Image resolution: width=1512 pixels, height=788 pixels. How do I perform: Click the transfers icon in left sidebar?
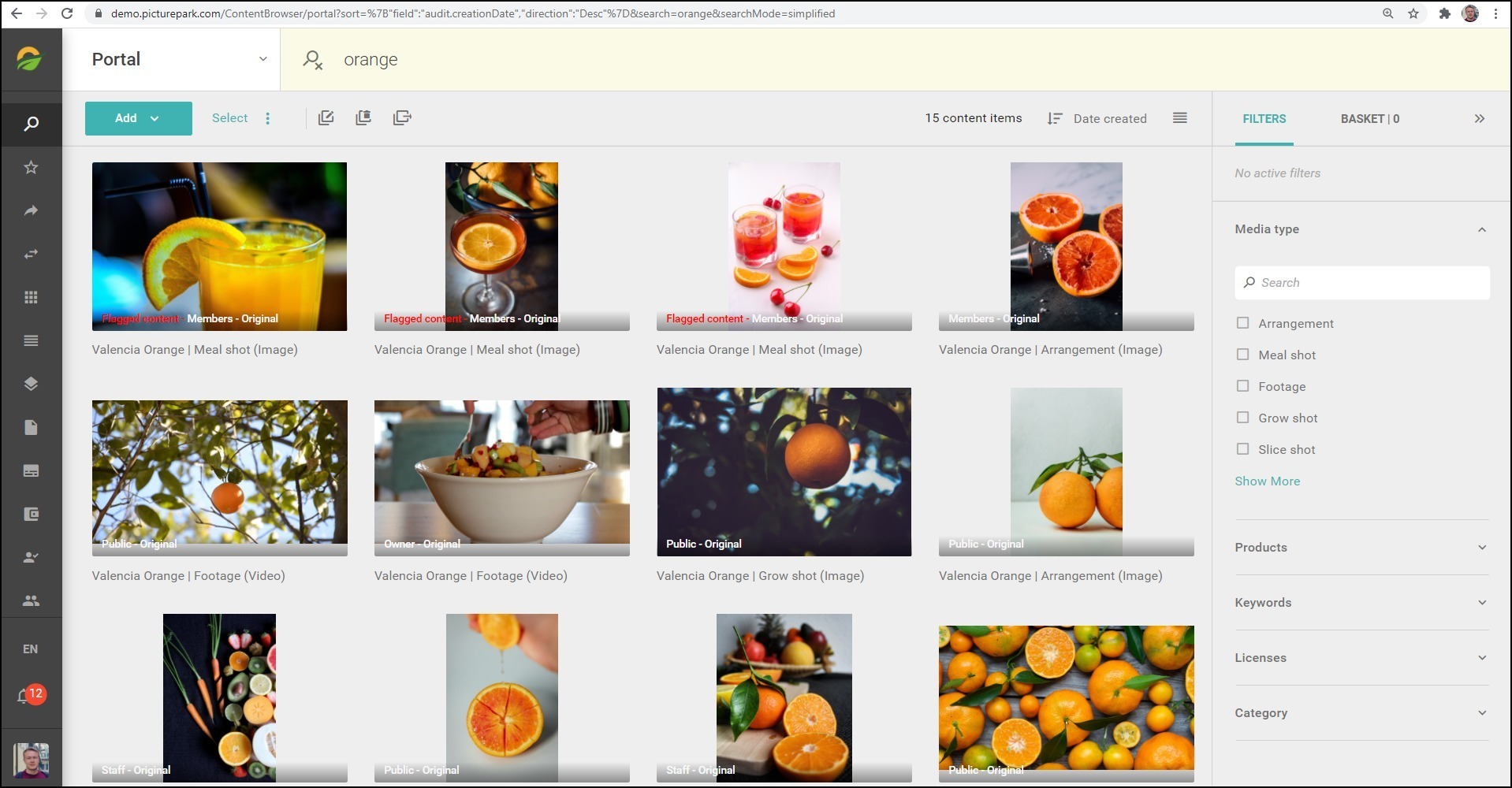(x=31, y=254)
